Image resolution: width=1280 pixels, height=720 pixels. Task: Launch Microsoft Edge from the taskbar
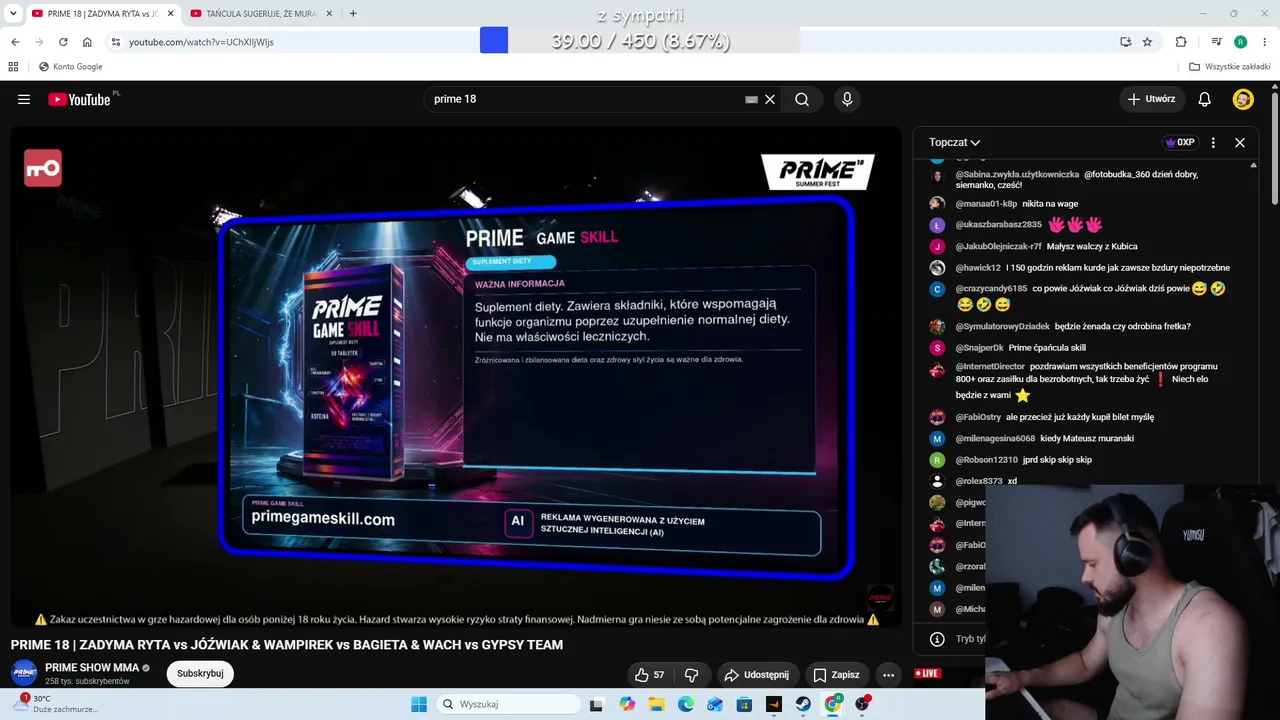[686, 704]
